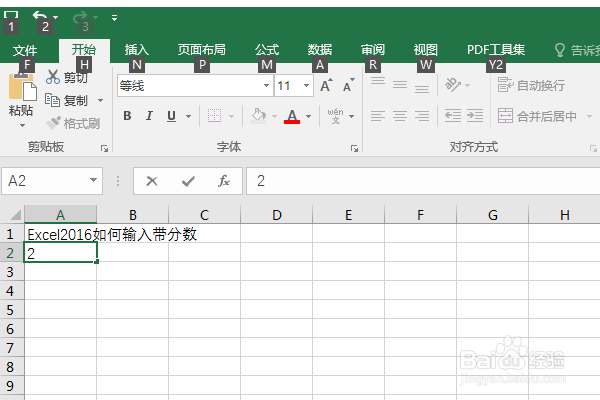Viewport: 600px width, 400px height.
Task: Click the formula bar showing 2
Action: (423, 181)
